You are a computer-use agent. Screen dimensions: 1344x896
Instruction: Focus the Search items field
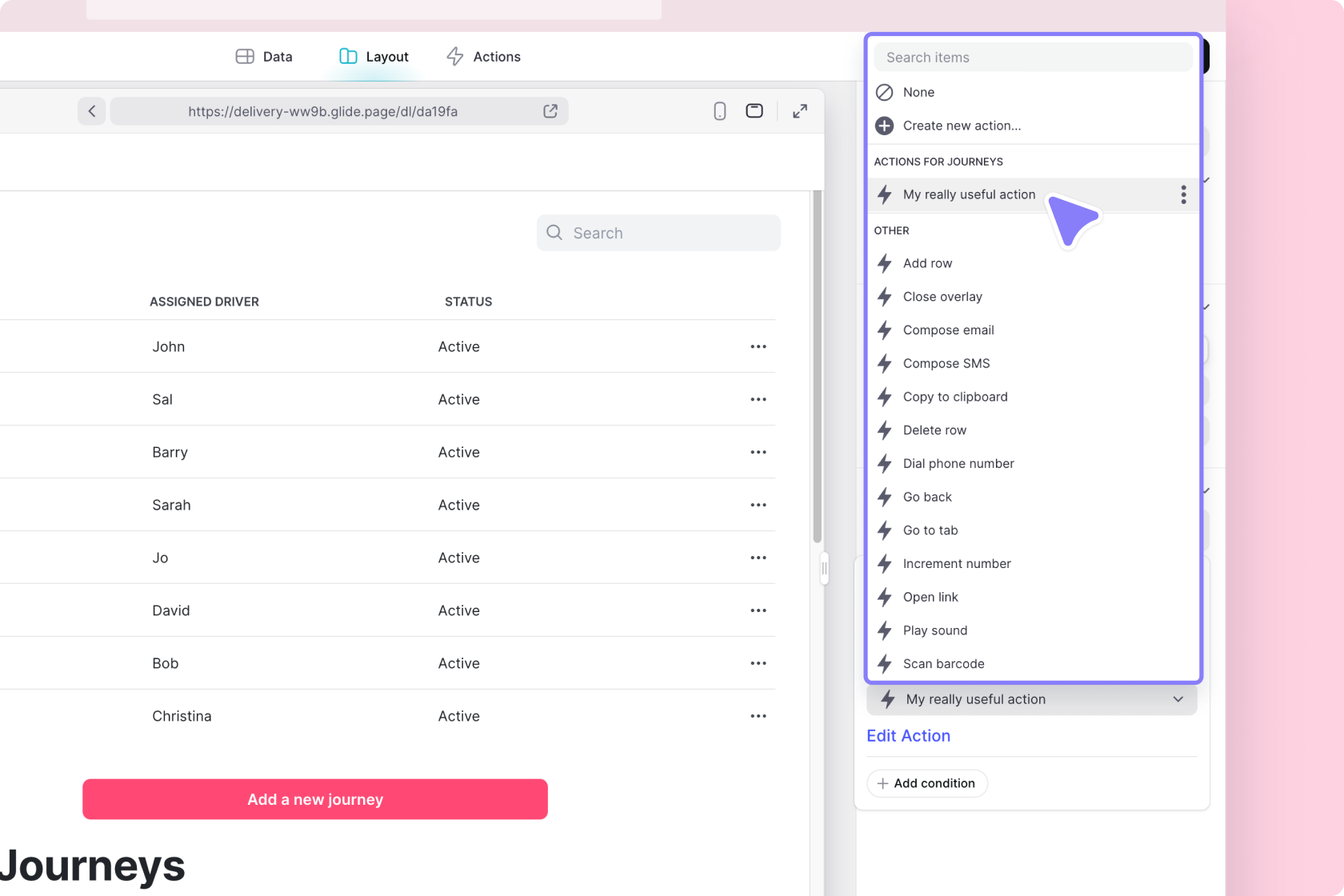[1032, 58]
